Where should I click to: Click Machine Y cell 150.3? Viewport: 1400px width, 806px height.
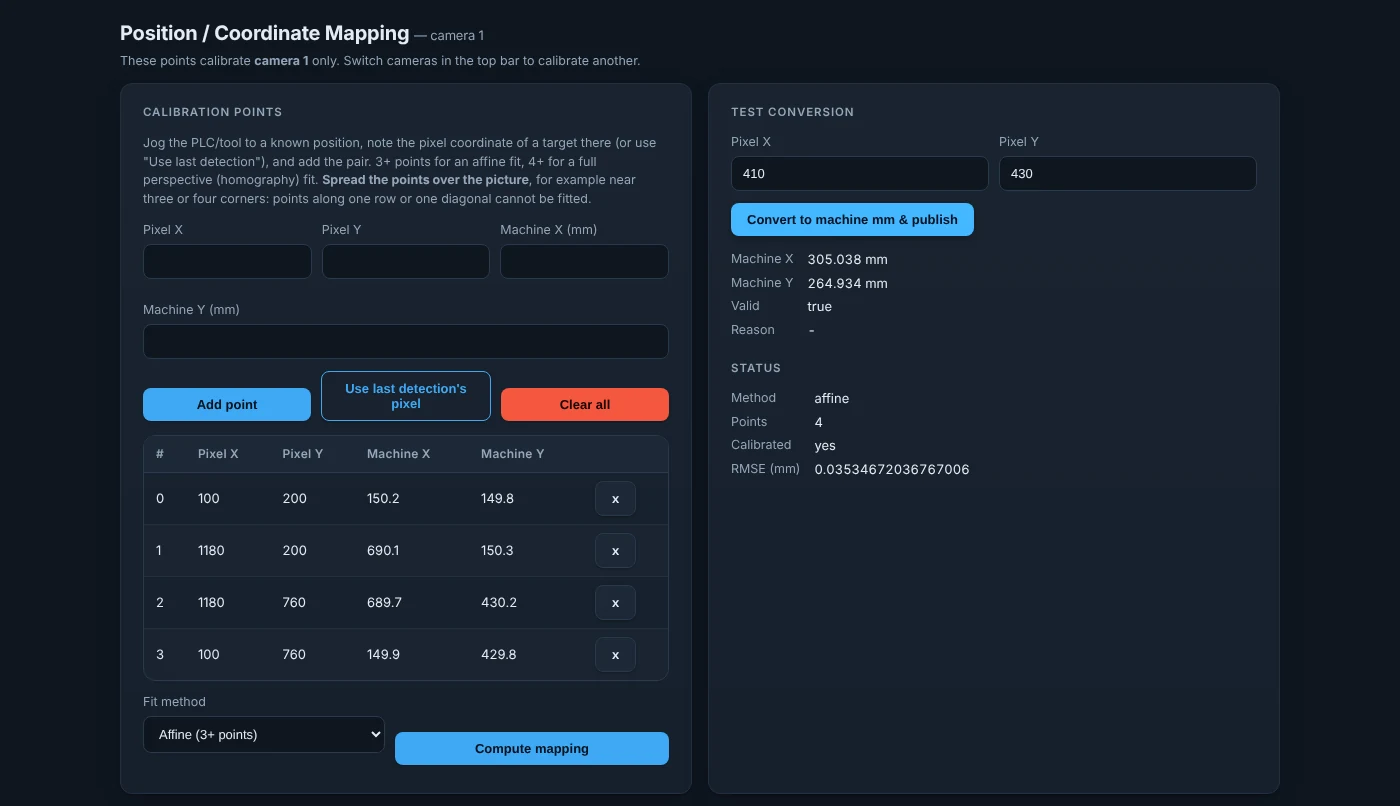(498, 550)
